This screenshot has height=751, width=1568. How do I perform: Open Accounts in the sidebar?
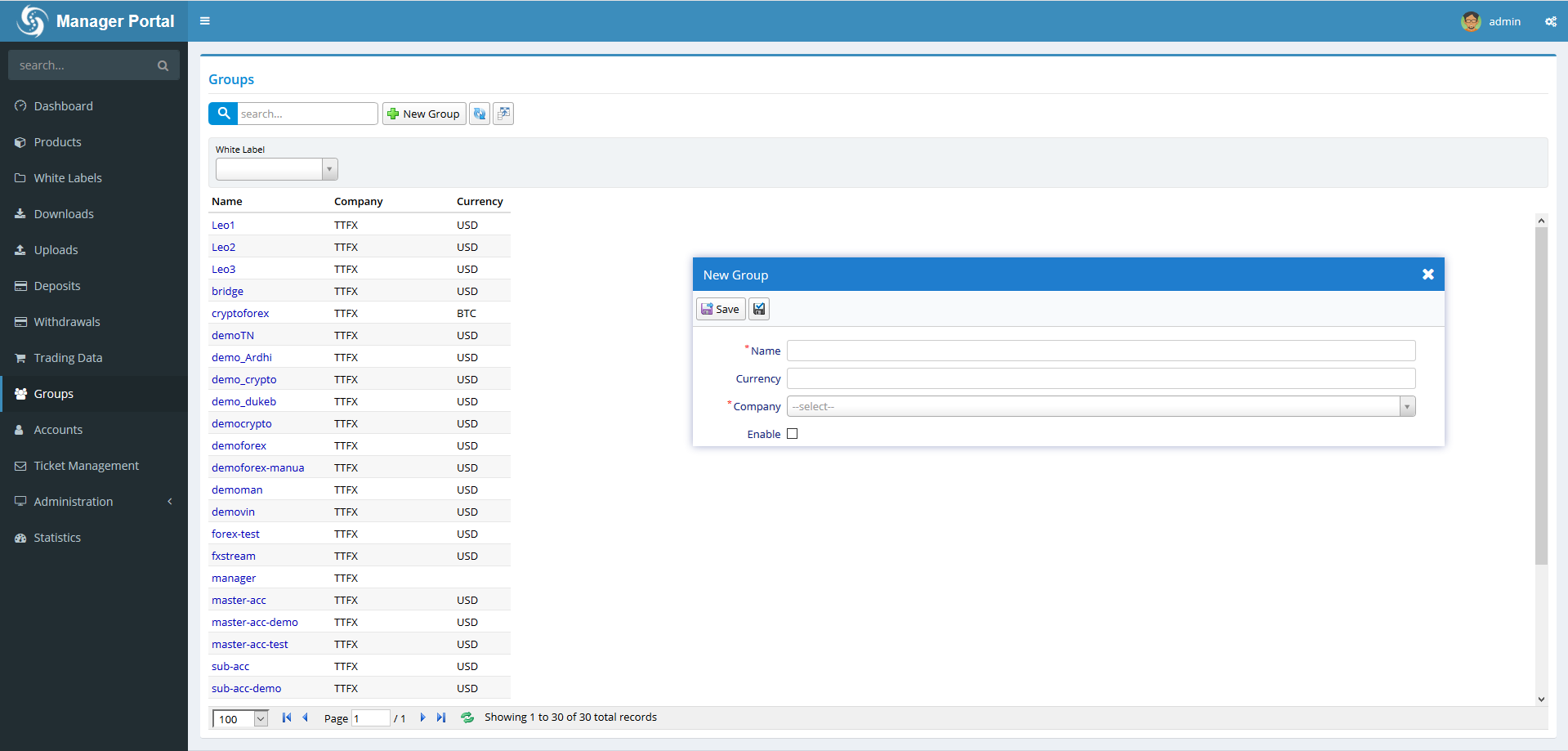click(58, 430)
